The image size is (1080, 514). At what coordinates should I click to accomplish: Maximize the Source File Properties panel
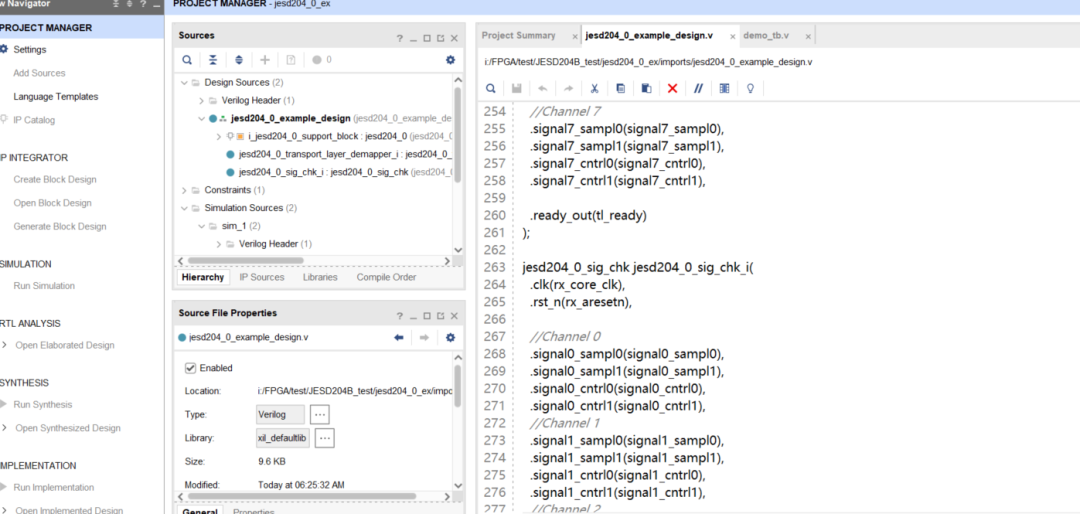point(427,316)
